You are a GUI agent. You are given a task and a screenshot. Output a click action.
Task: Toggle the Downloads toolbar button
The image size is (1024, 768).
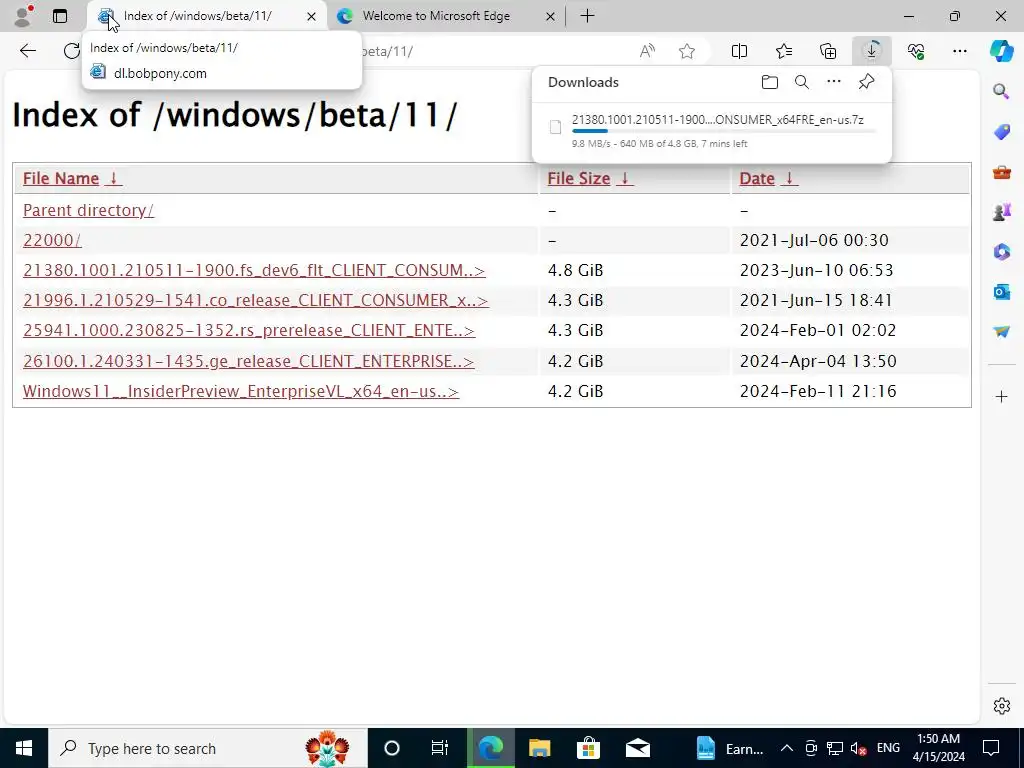click(872, 51)
